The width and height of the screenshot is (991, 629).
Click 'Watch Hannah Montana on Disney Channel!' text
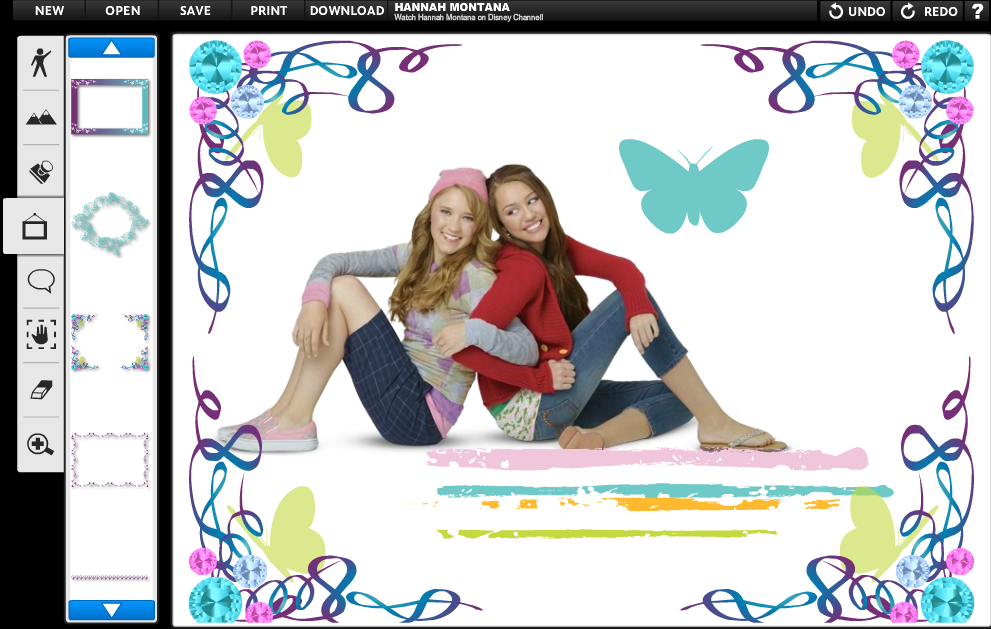point(469,18)
